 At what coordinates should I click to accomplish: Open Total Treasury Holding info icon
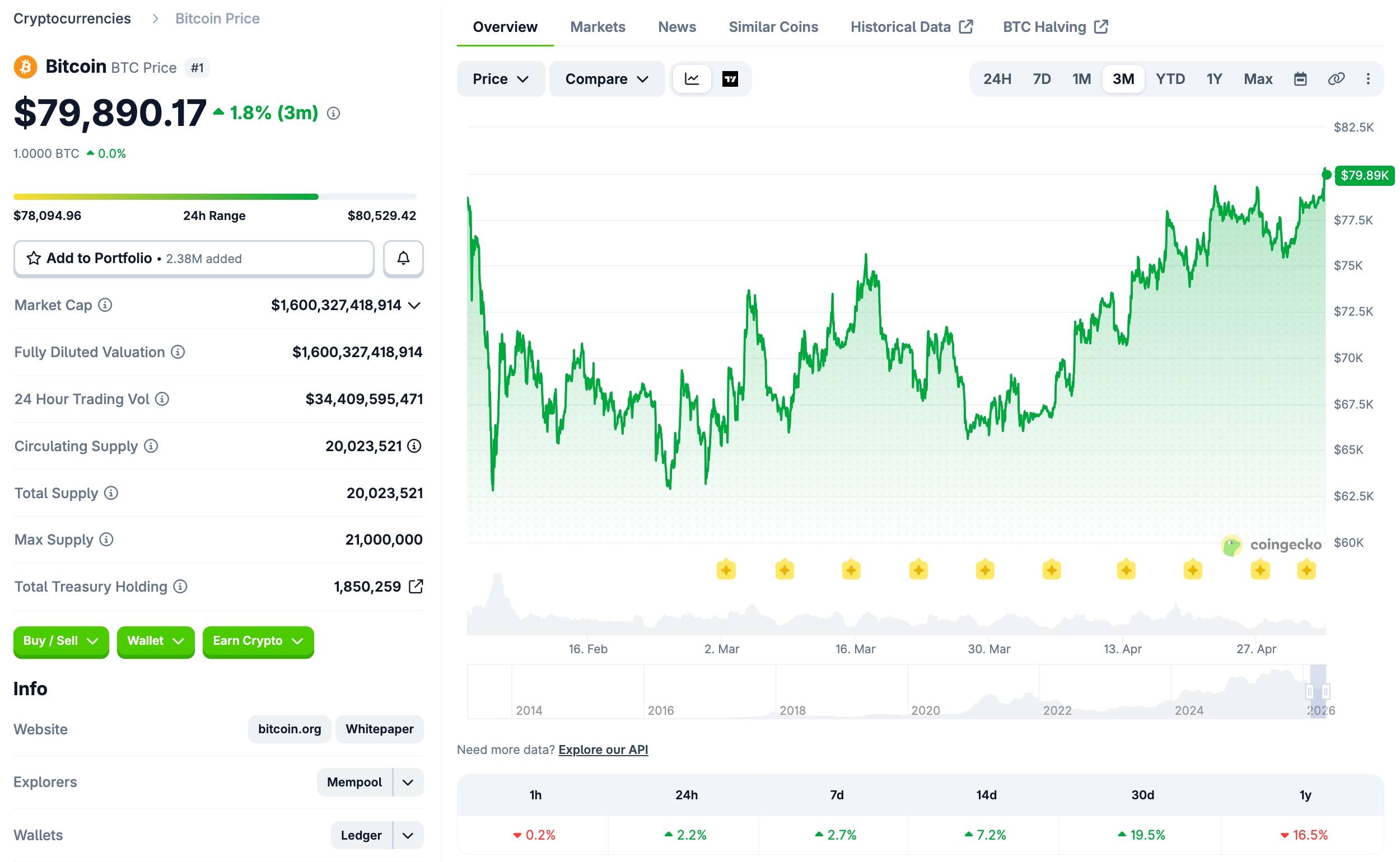pyautogui.click(x=180, y=587)
